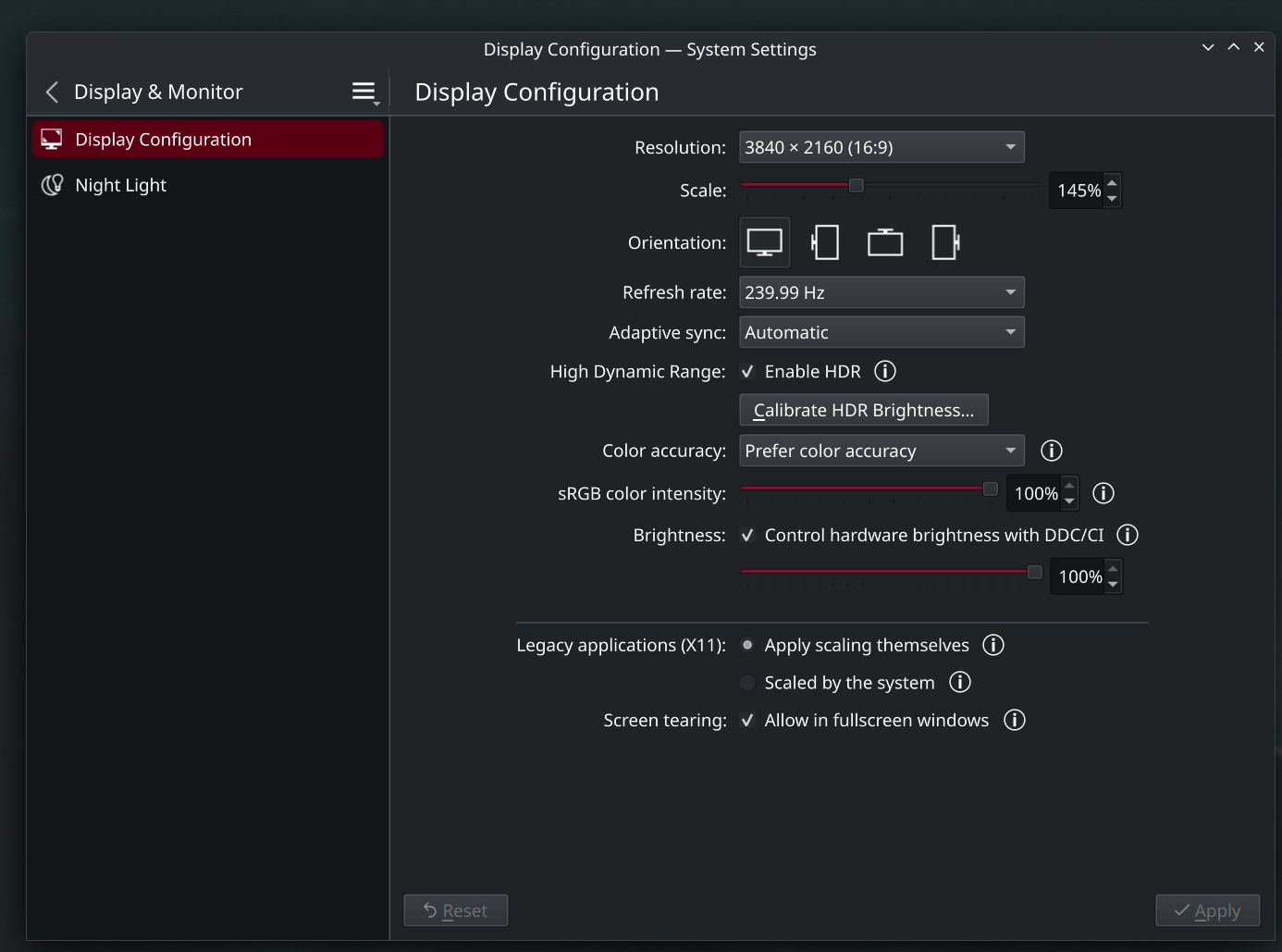Open the Resolution dropdown
1282x952 pixels.
tap(881, 147)
